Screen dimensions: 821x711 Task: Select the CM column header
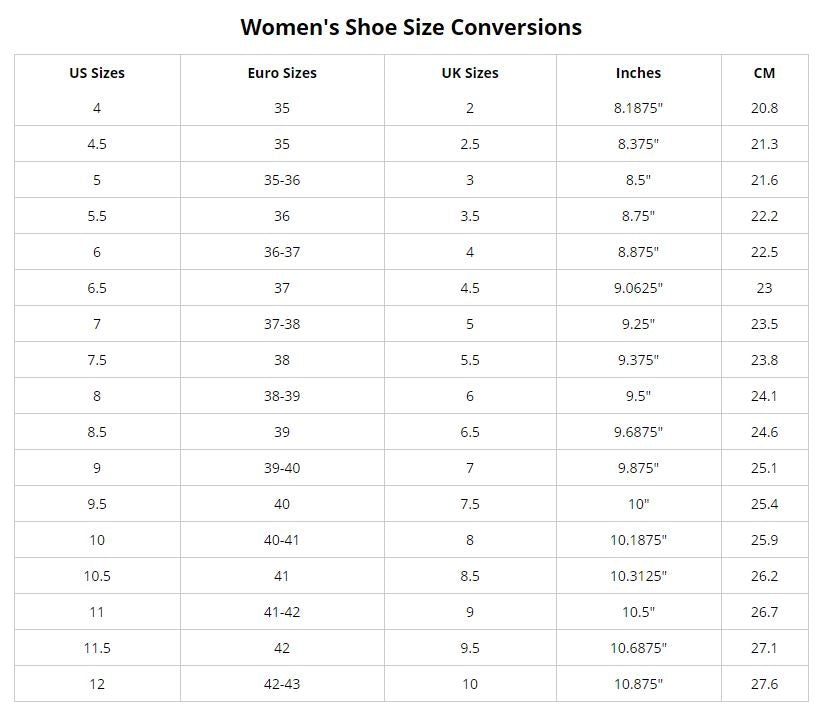point(764,73)
